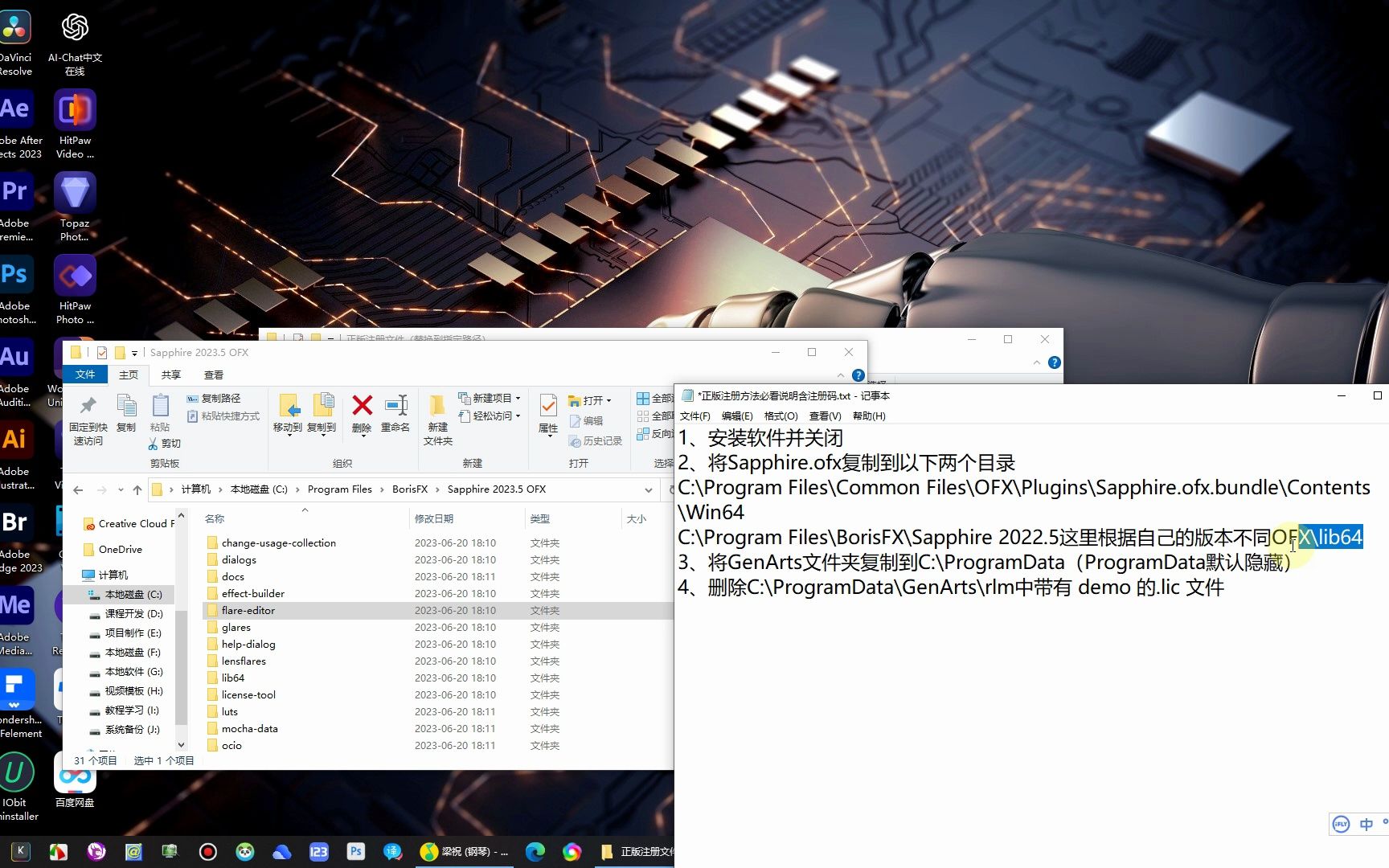
Task: Open the recent locations dropdown arrow
Action: coord(121,489)
